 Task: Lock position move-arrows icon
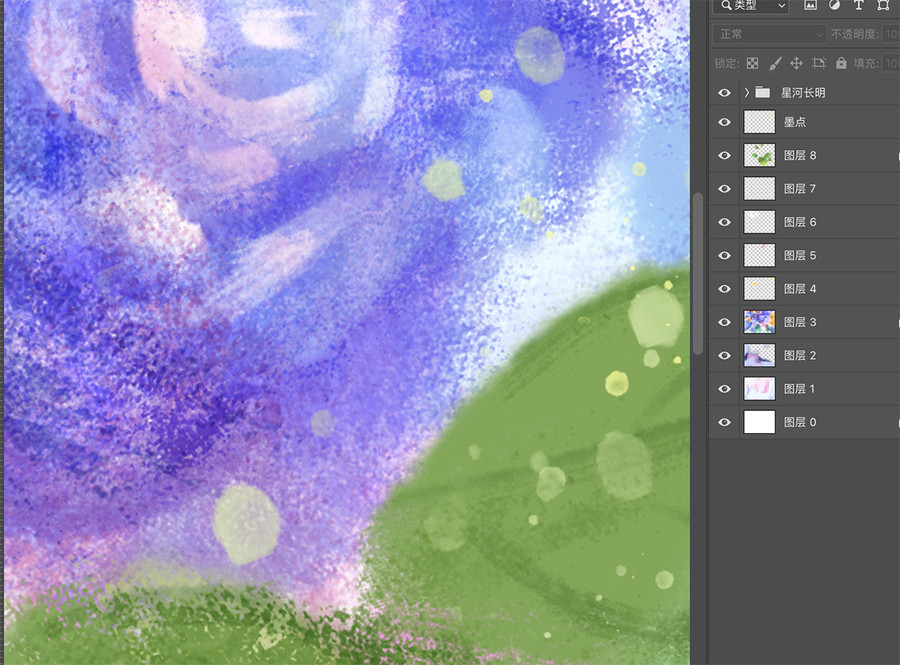click(x=796, y=63)
